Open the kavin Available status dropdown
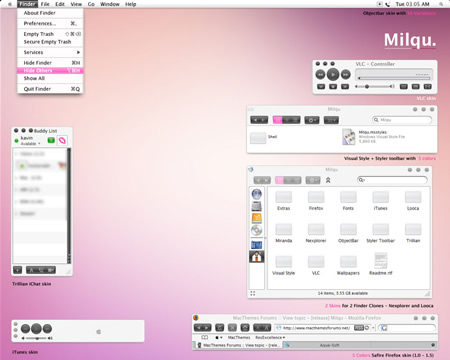Viewport: 450px width, 360px height. click(30, 143)
